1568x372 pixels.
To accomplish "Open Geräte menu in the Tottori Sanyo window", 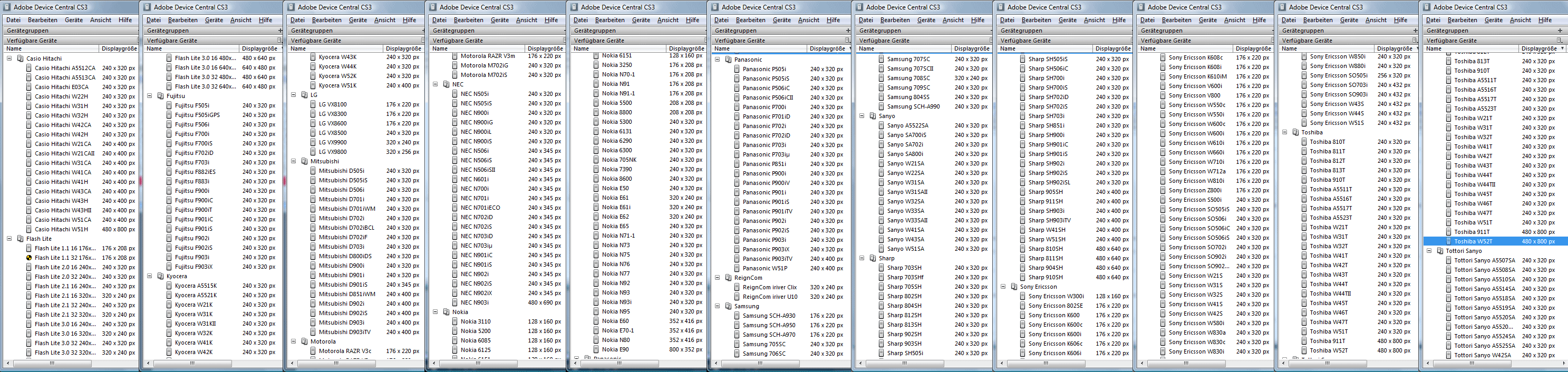I will pos(1493,20).
